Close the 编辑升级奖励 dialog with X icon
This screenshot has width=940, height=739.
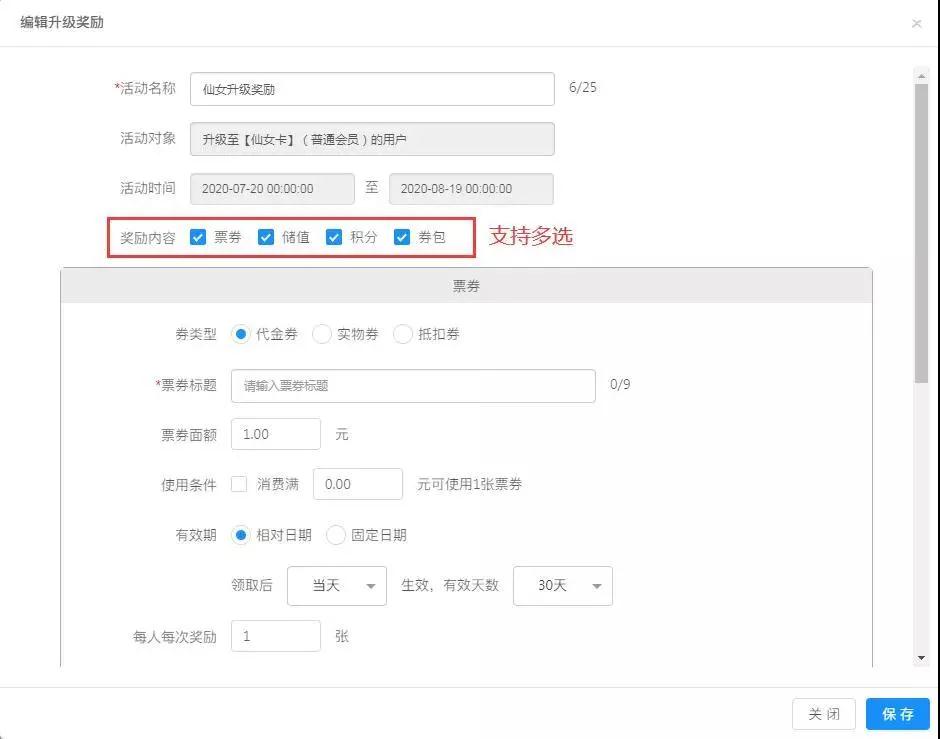click(x=916, y=23)
